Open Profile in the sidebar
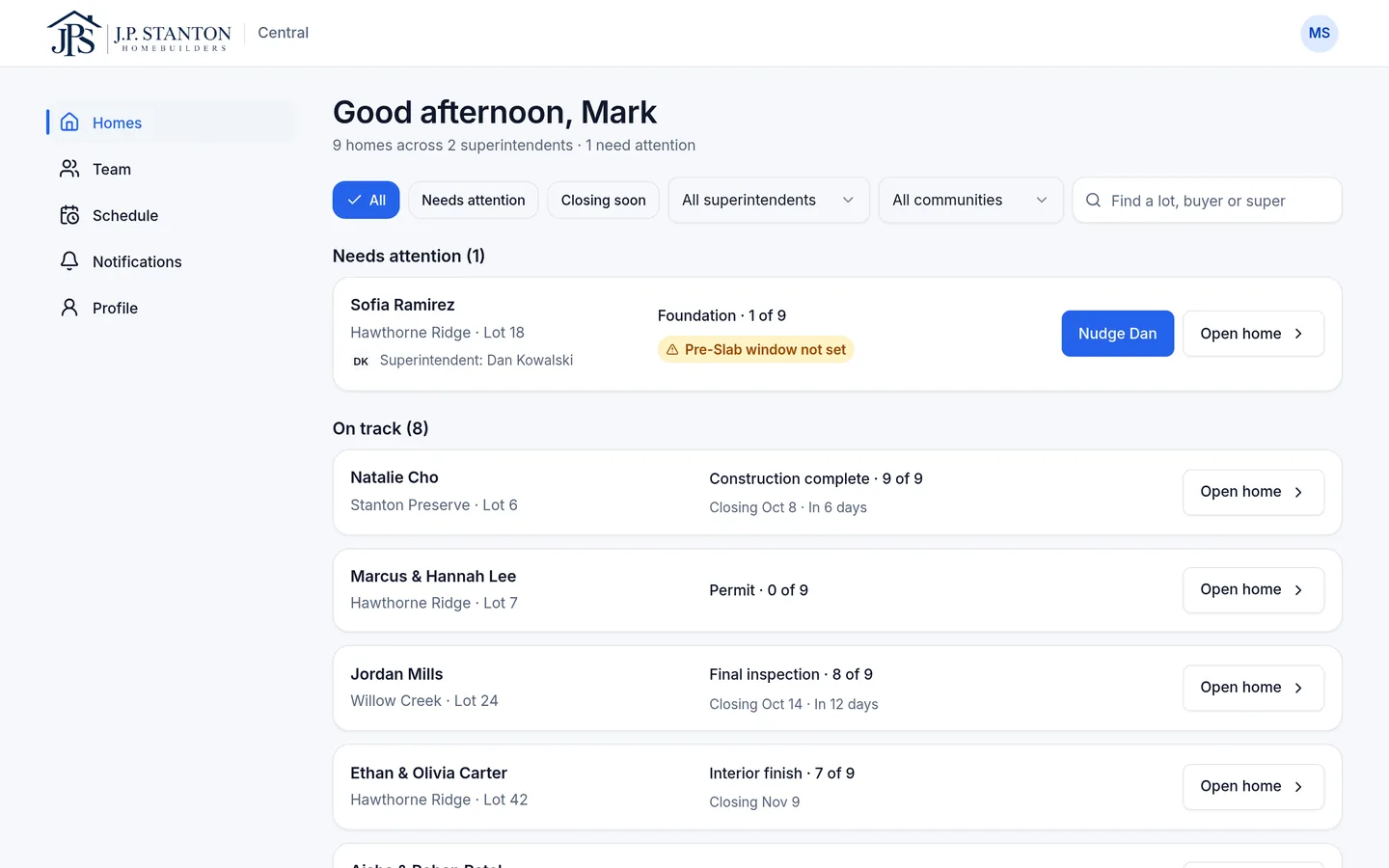1389x868 pixels. pos(171,308)
